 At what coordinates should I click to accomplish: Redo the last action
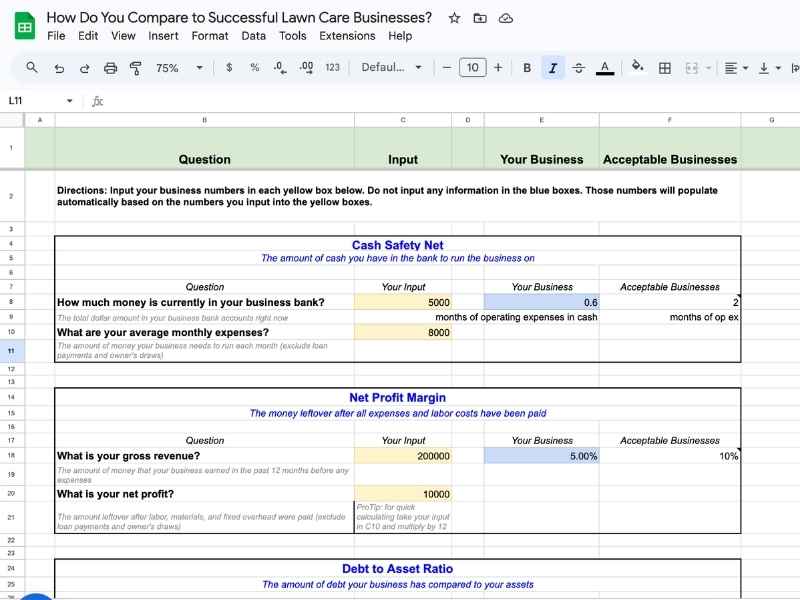point(85,68)
